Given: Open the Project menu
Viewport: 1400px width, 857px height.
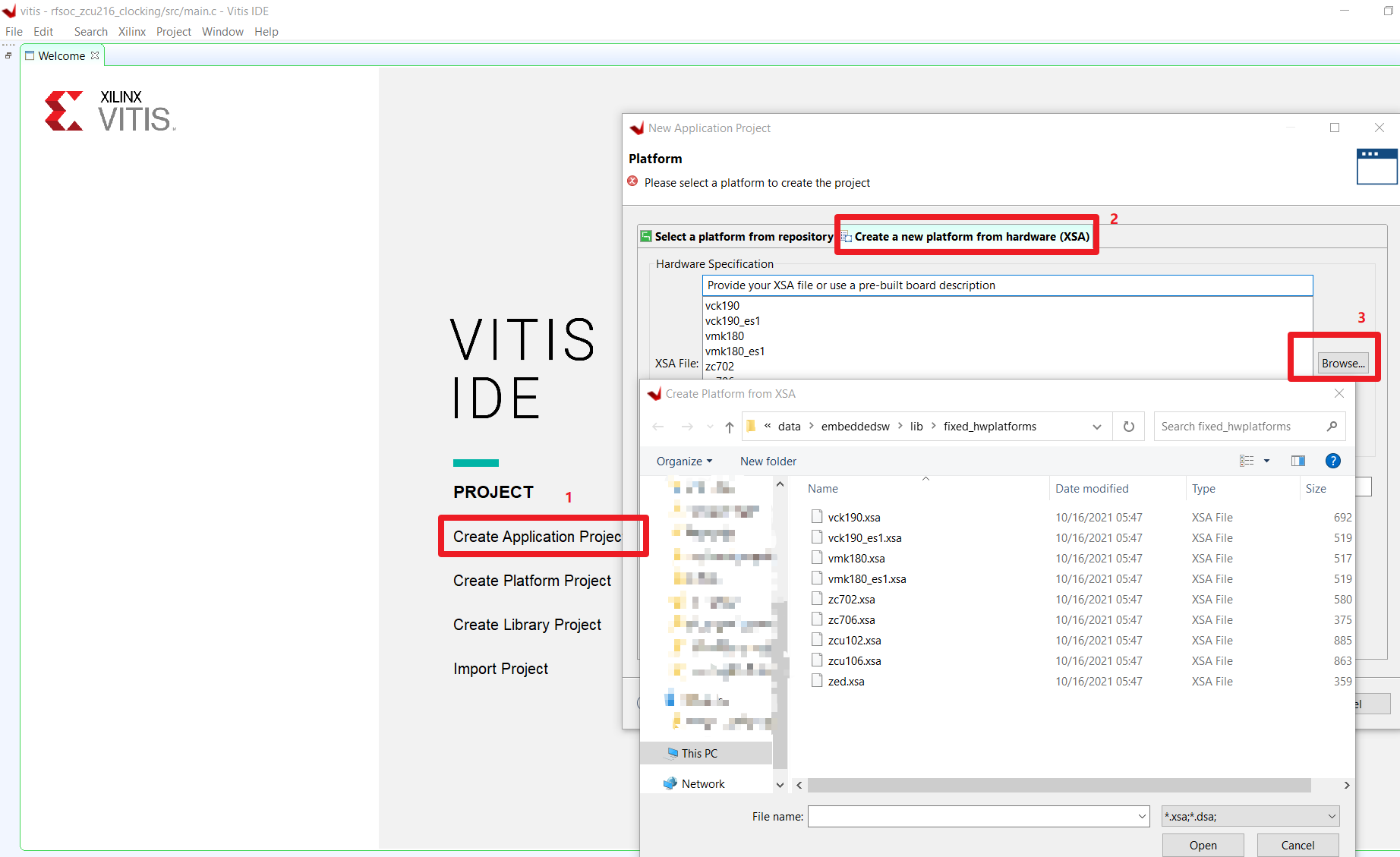Looking at the screenshot, I should [174, 31].
